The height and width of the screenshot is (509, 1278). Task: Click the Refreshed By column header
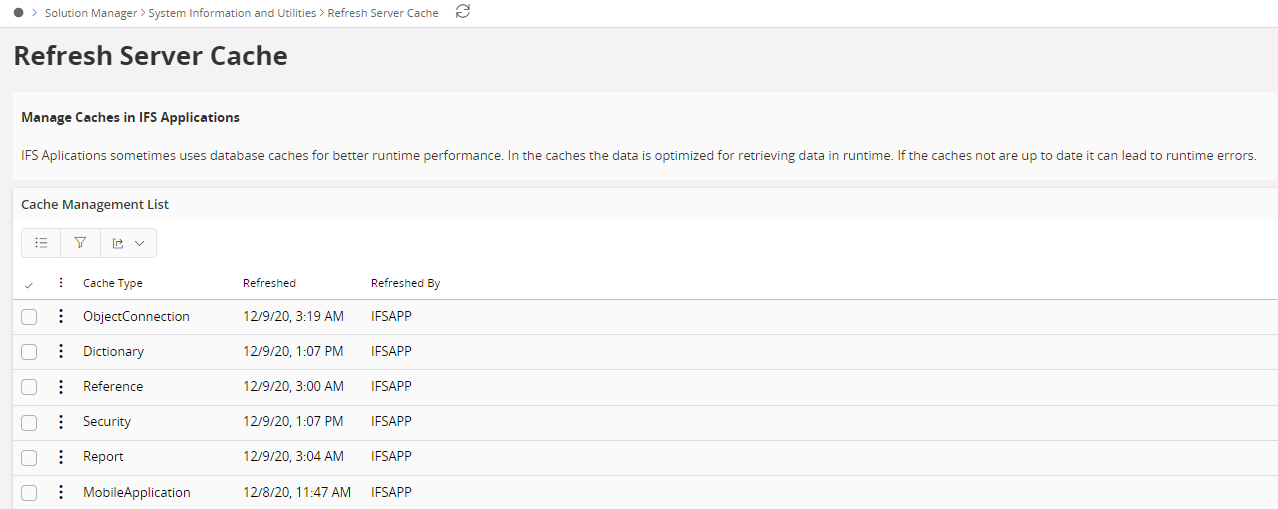[405, 283]
